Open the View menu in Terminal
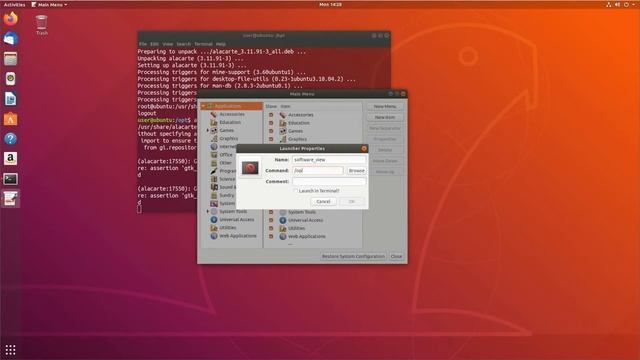The width and height of the screenshot is (640, 360). (x=167, y=44)
